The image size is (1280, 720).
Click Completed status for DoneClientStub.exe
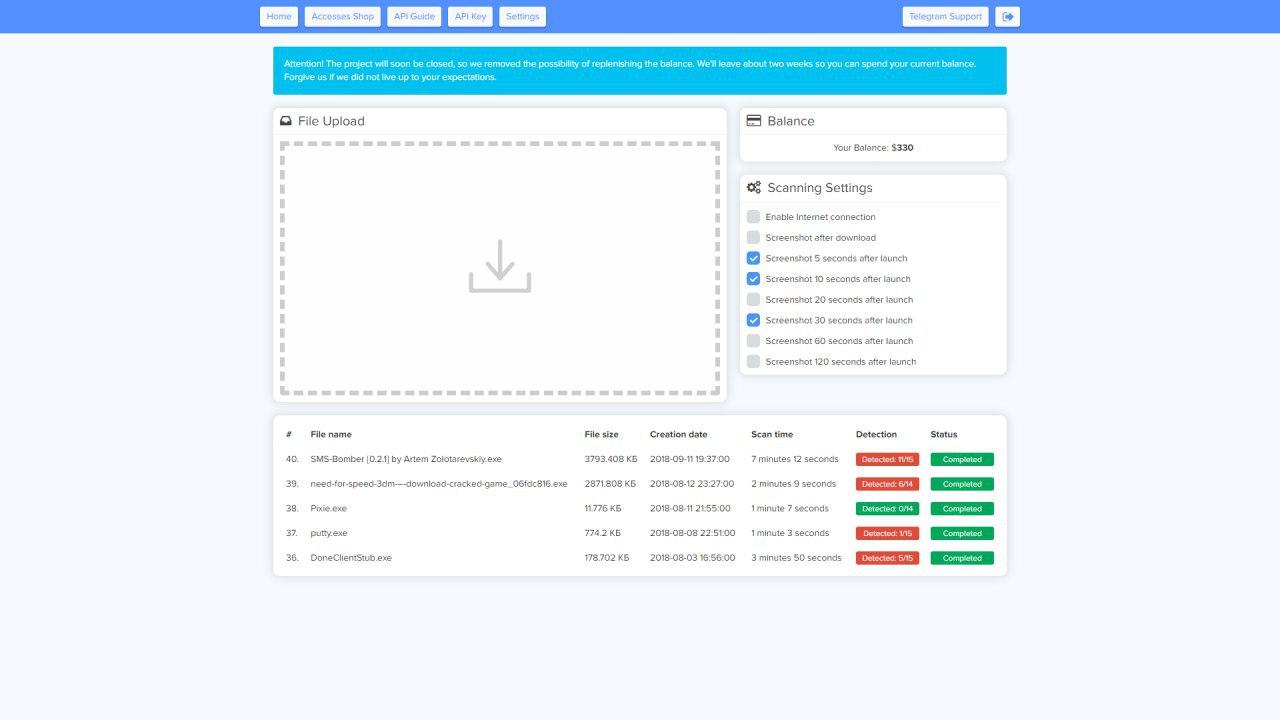tap(962, 558)
